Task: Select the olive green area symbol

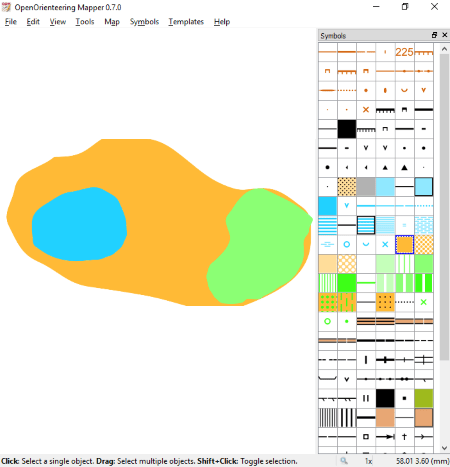Action: [x=424, y=398]
